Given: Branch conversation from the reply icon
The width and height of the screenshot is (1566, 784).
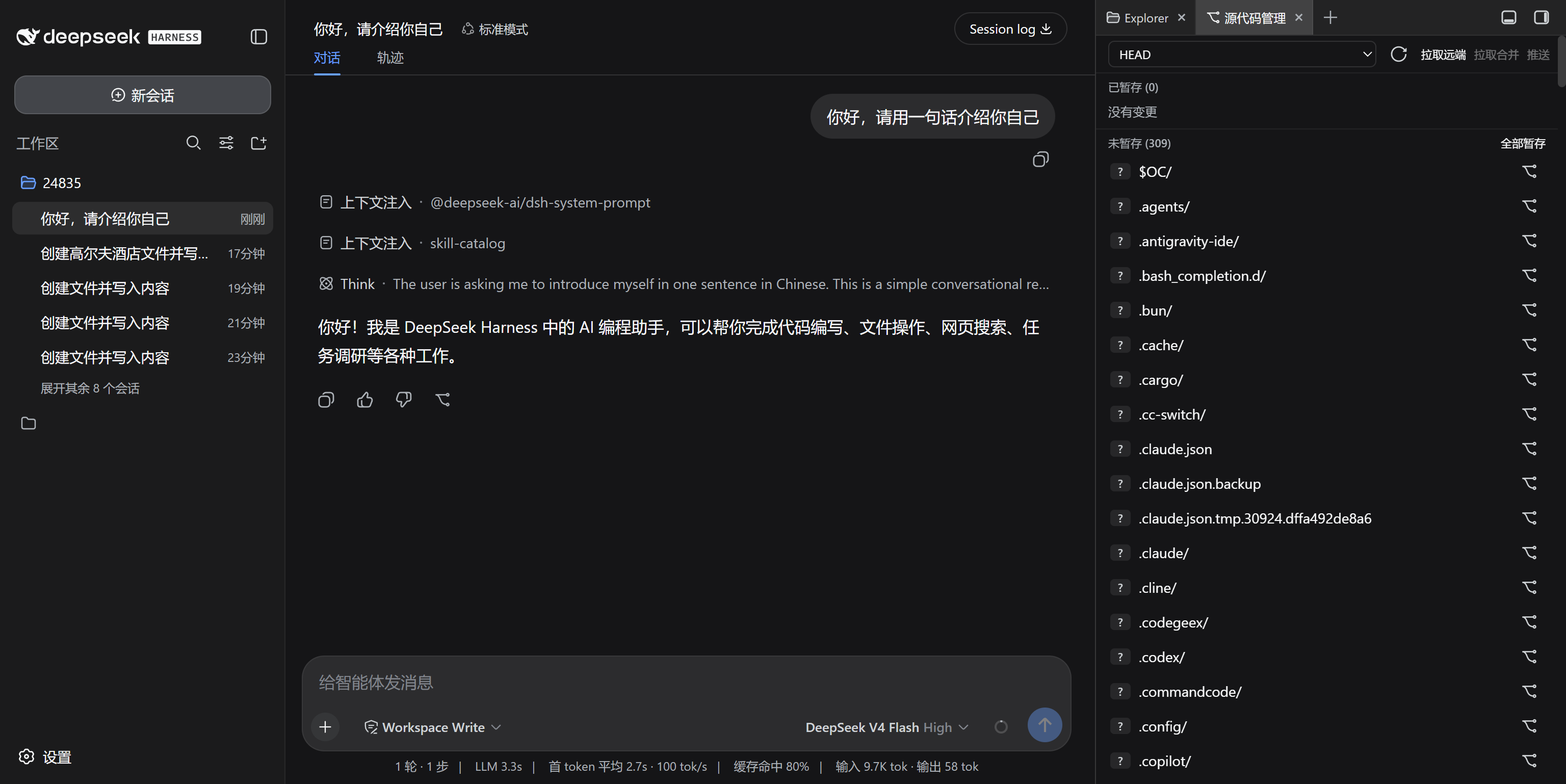Looking at the screenshot, I should point(442,399).
